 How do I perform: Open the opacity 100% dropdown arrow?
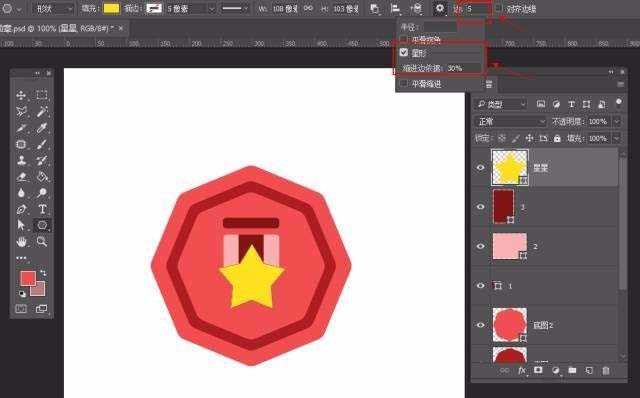[x=617, y=121]
